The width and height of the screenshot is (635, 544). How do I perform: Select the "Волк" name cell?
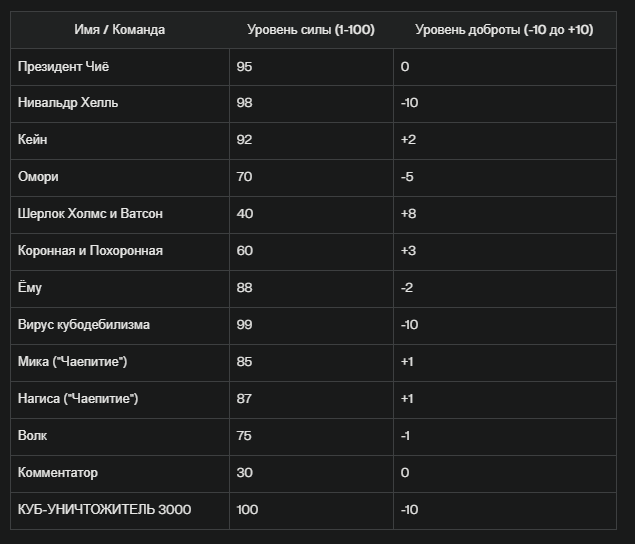(33, 435)
